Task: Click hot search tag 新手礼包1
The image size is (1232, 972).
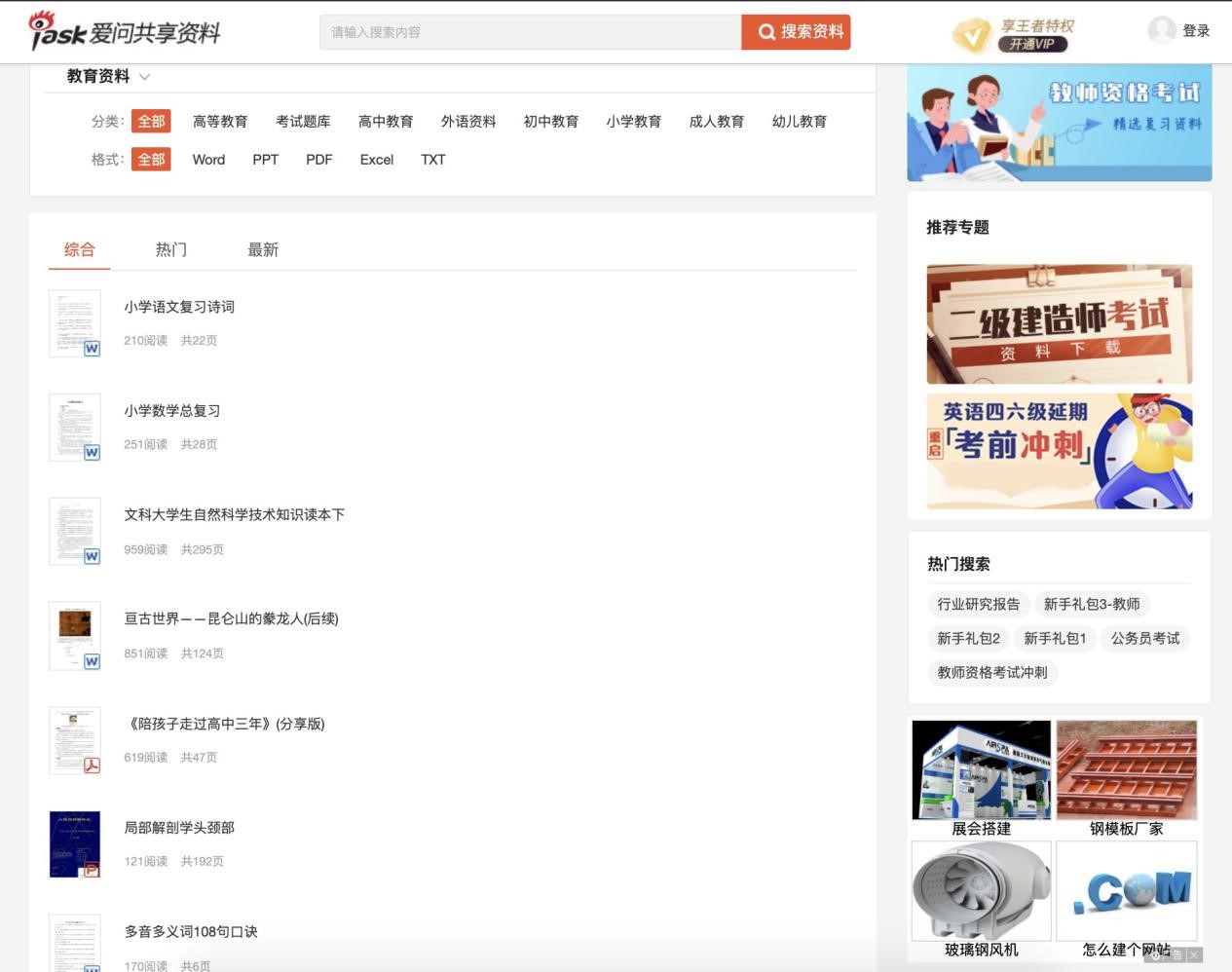Action: coord(1056,638)
